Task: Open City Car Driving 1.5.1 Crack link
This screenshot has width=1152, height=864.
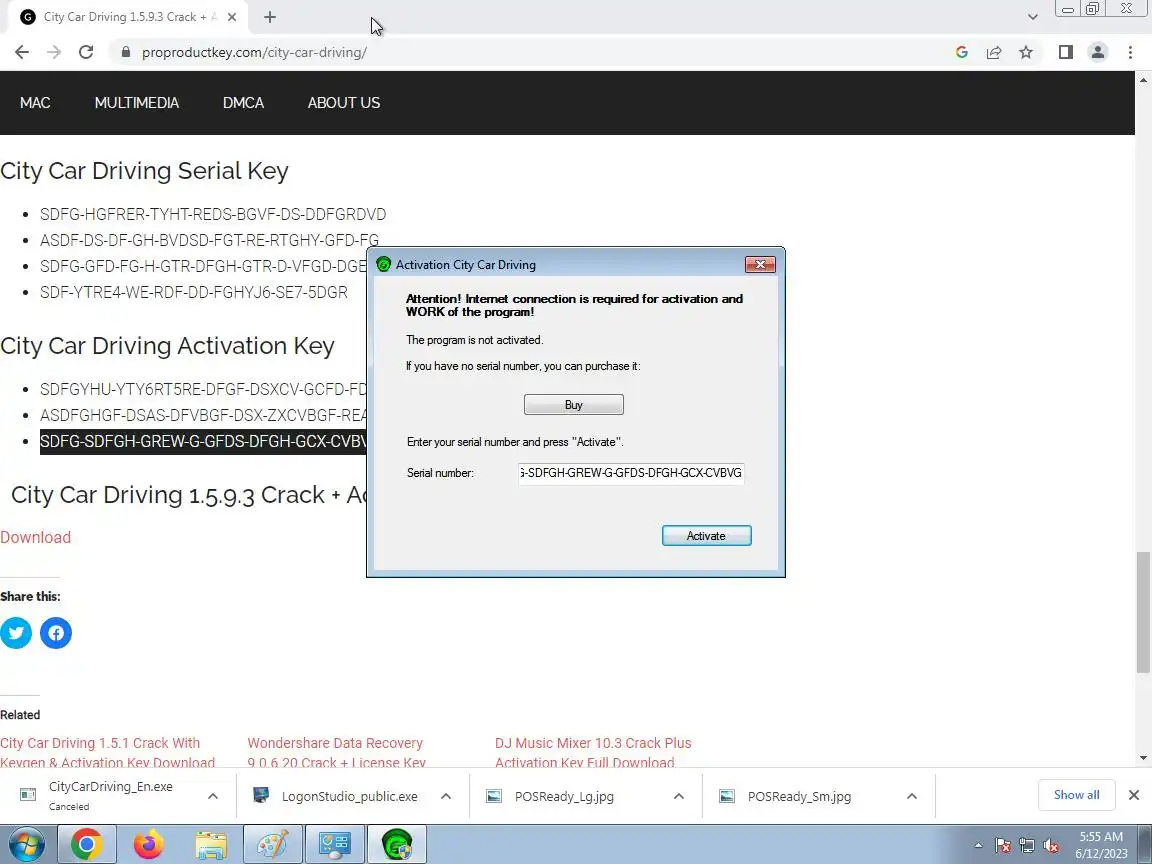Action: [107, 752]
